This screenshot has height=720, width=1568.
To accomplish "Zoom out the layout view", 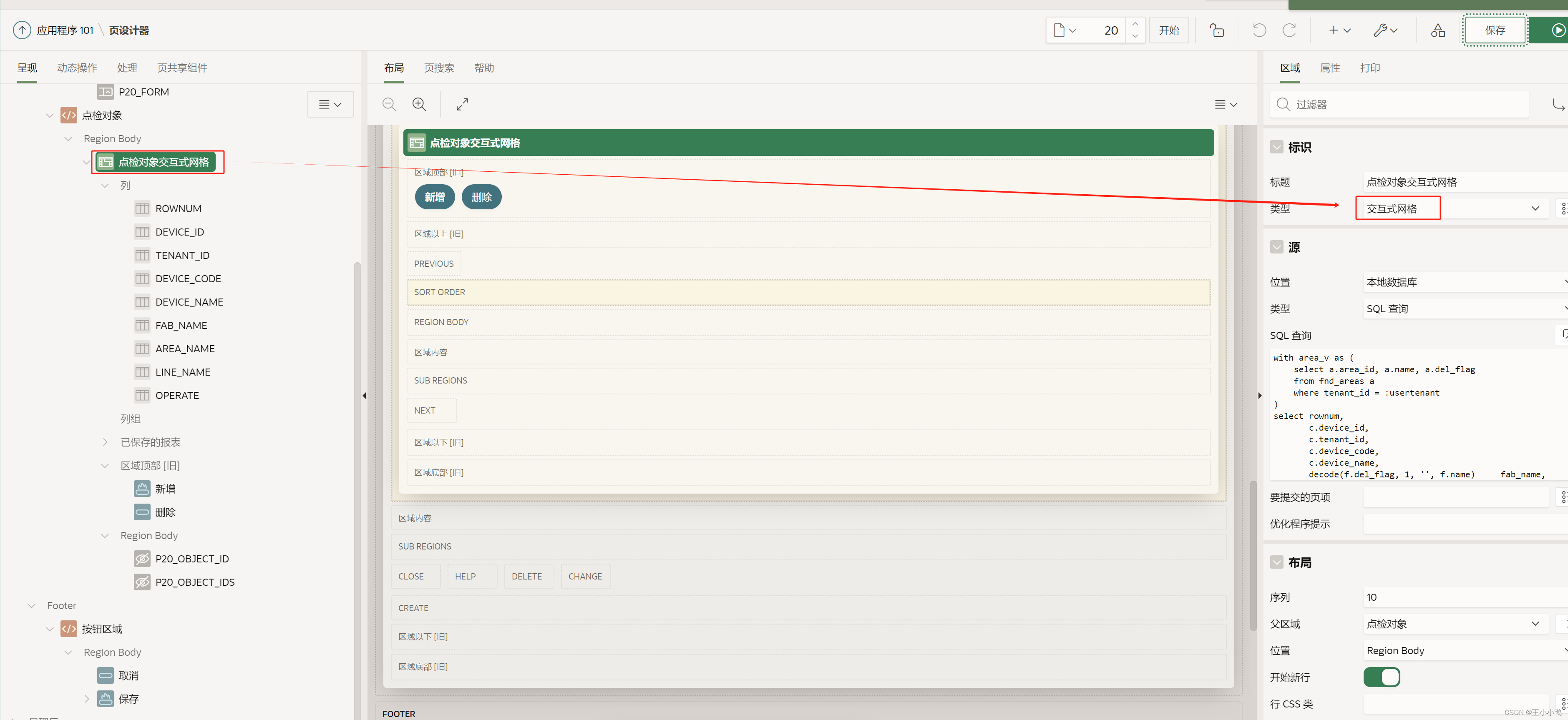I will pos(389,104).
